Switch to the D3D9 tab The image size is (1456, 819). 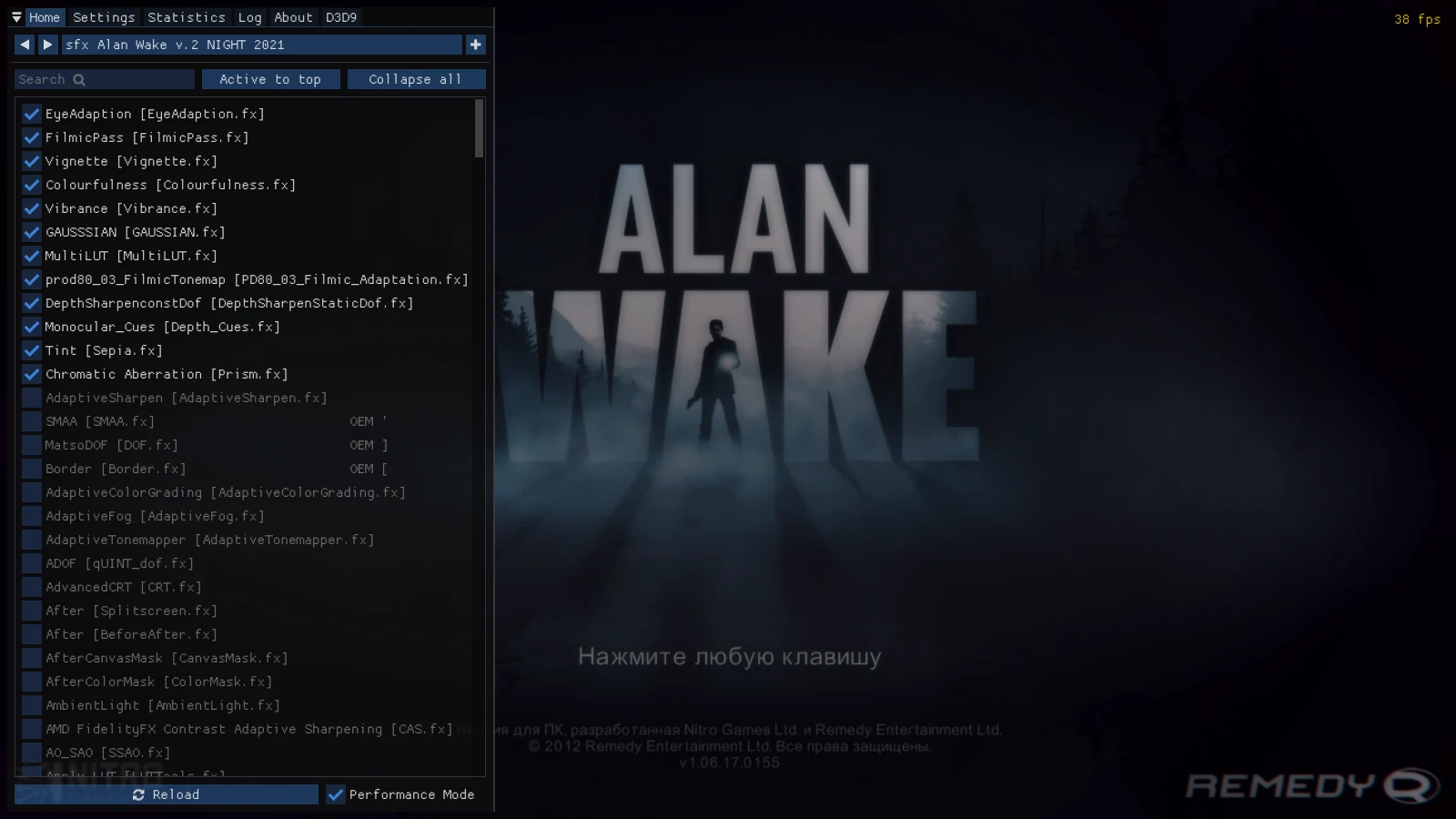341,17
